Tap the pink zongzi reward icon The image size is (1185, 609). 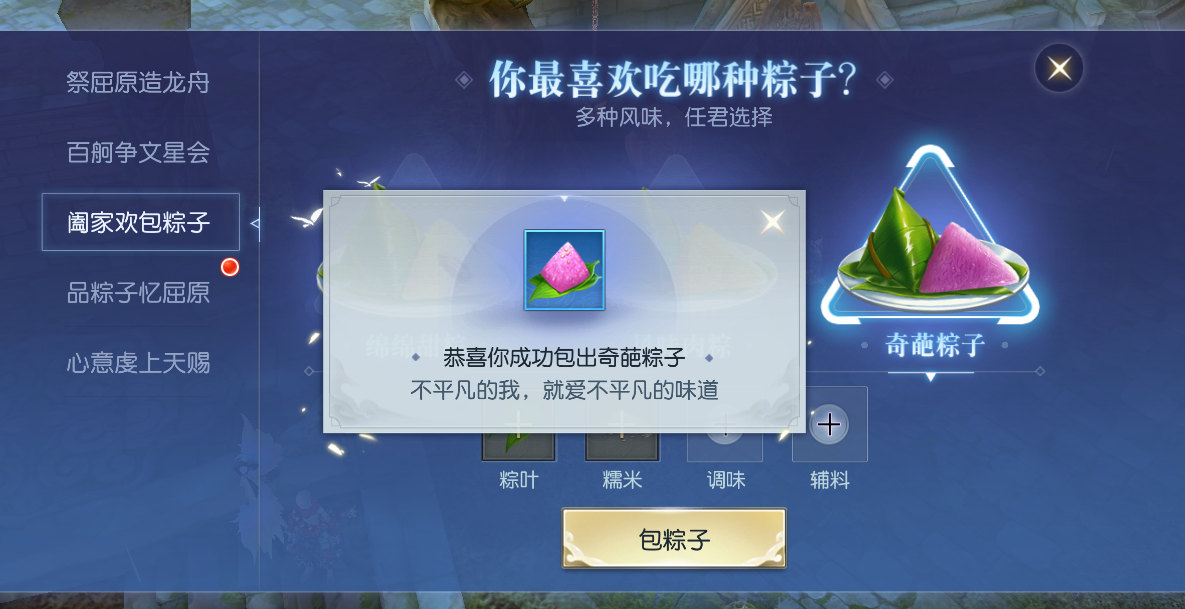565,270
